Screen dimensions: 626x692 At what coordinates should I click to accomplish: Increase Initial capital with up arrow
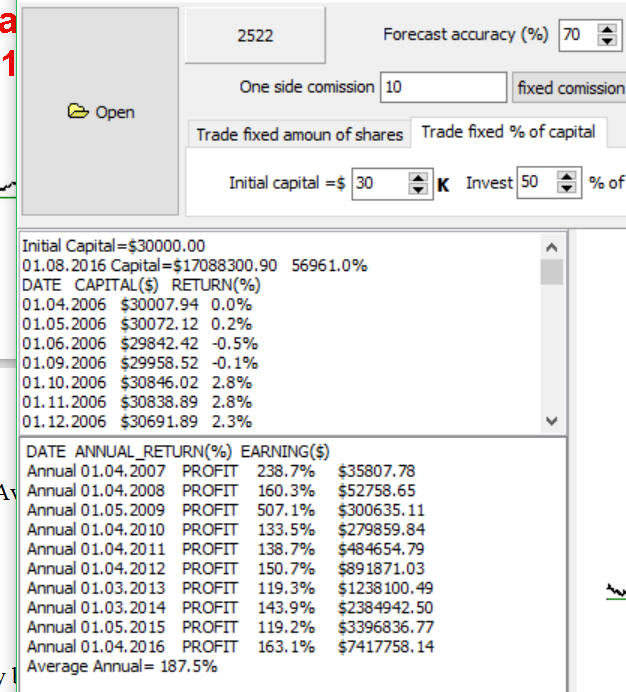click(x=419, y=178)
